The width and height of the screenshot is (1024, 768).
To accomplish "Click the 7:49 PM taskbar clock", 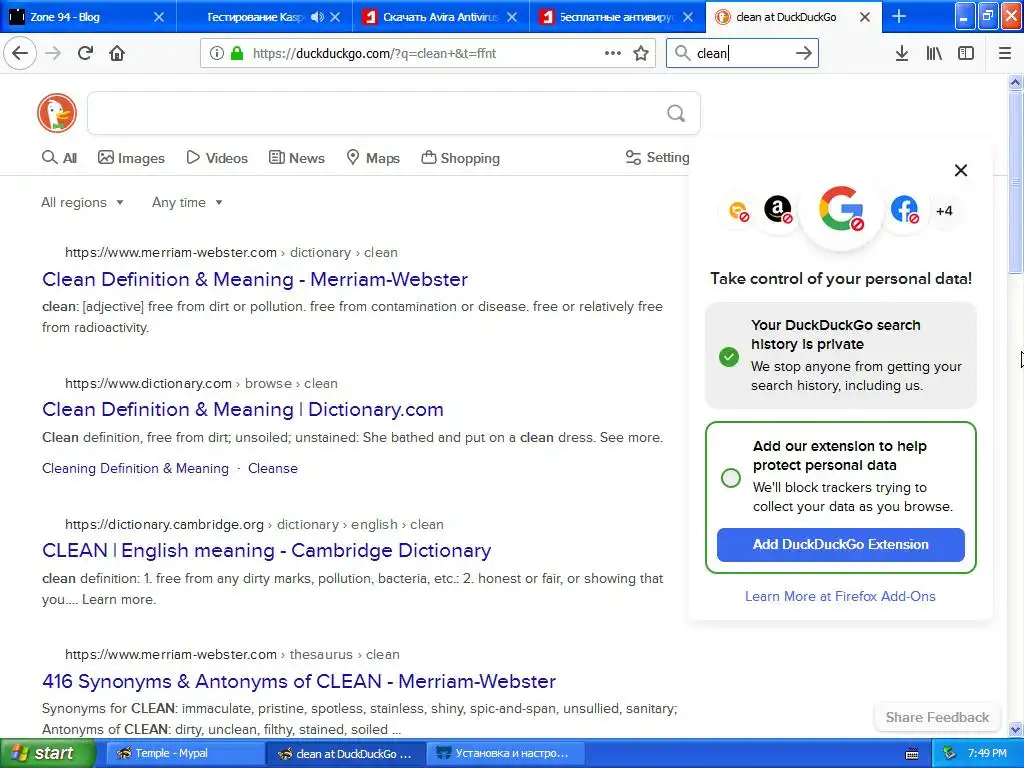I will coord(987,754).
